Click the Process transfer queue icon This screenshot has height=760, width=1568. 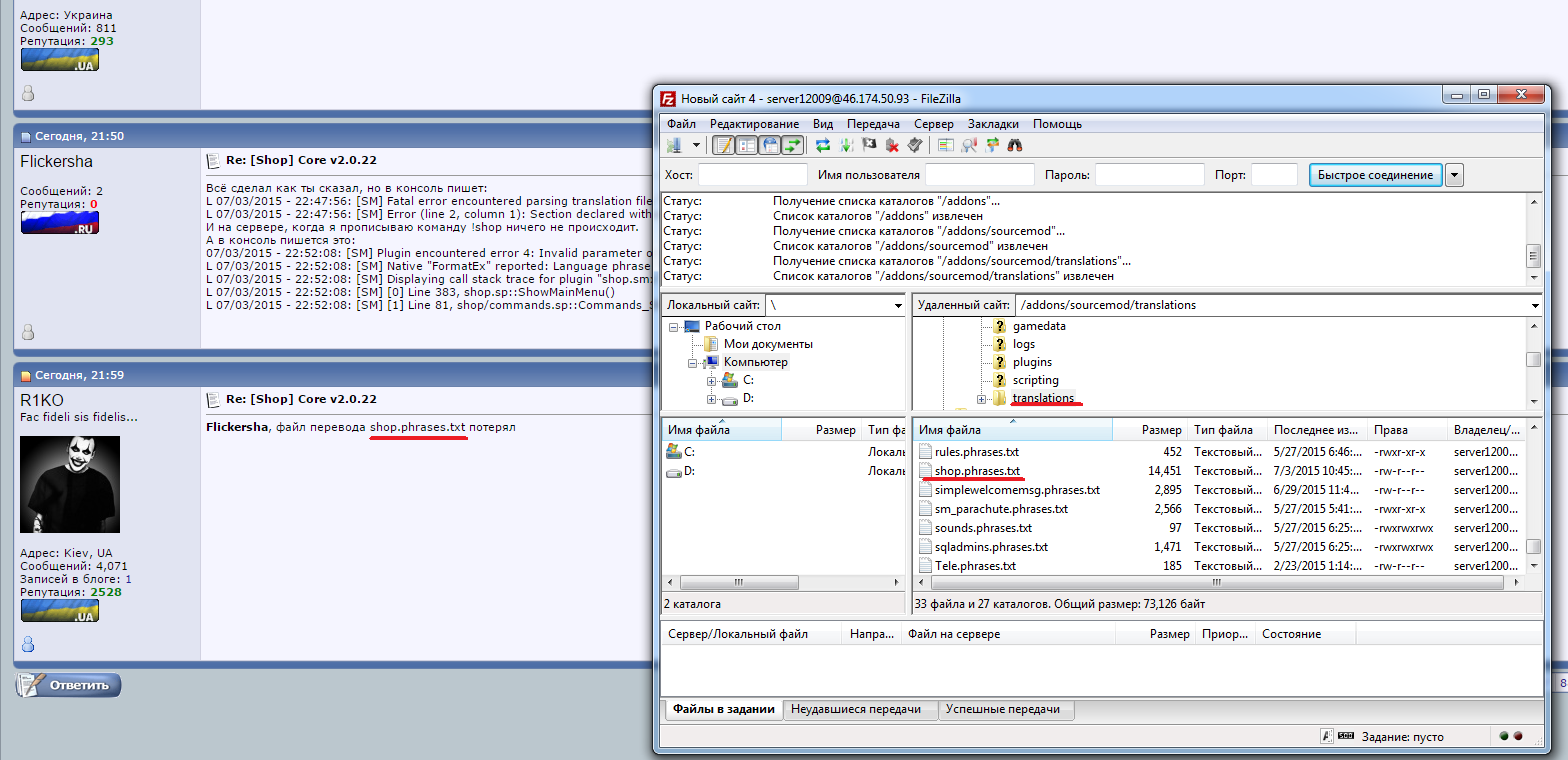[x=846, y=146]
